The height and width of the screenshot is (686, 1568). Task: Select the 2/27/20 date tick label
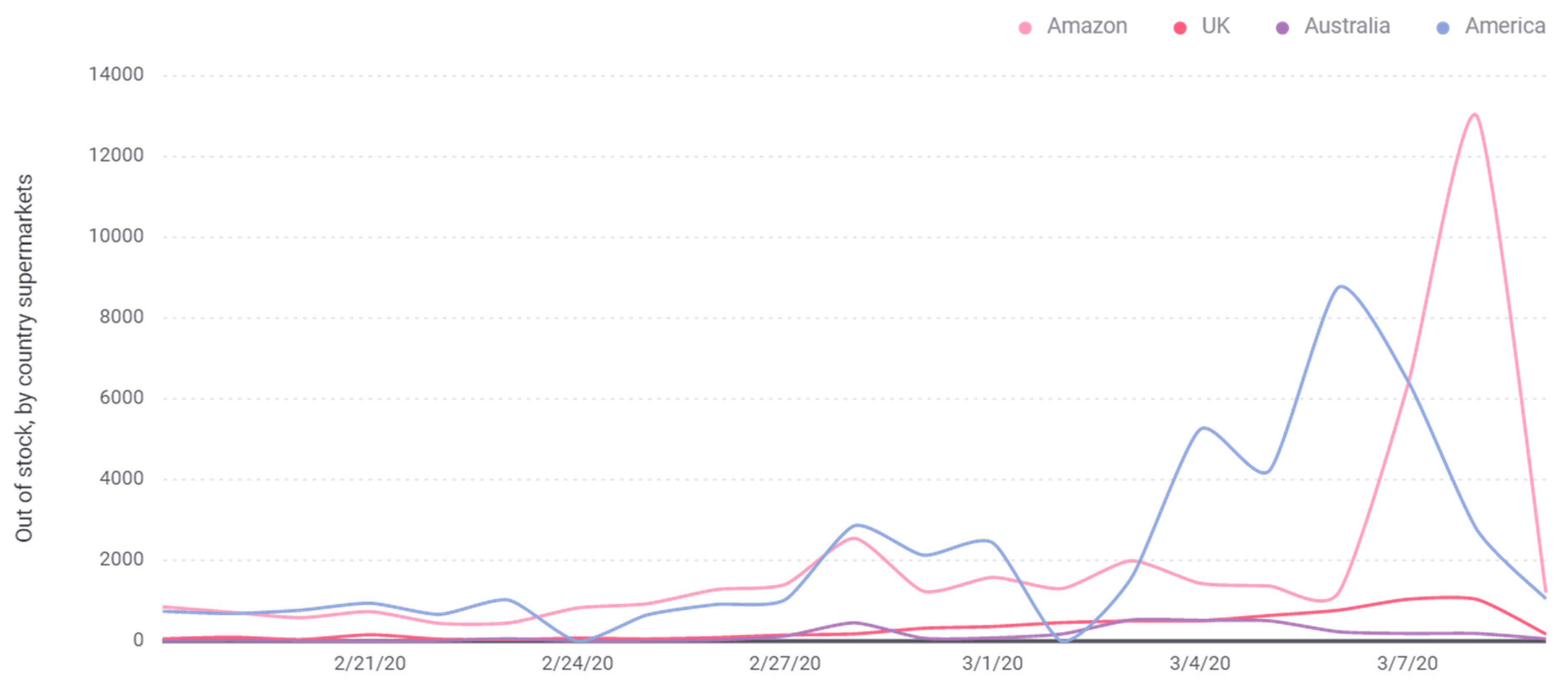click(x=784, y=663)
